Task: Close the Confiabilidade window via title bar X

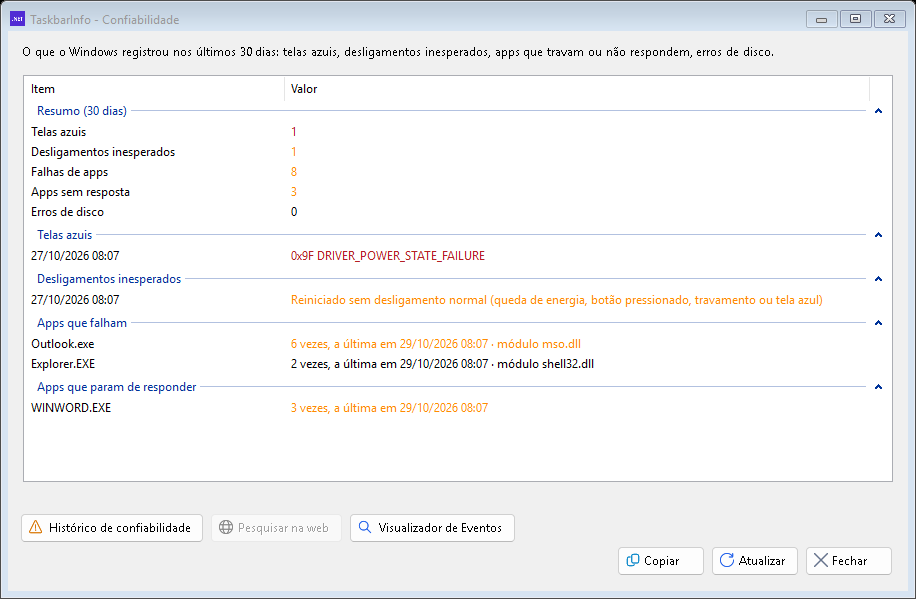Action: pos(889,19)
